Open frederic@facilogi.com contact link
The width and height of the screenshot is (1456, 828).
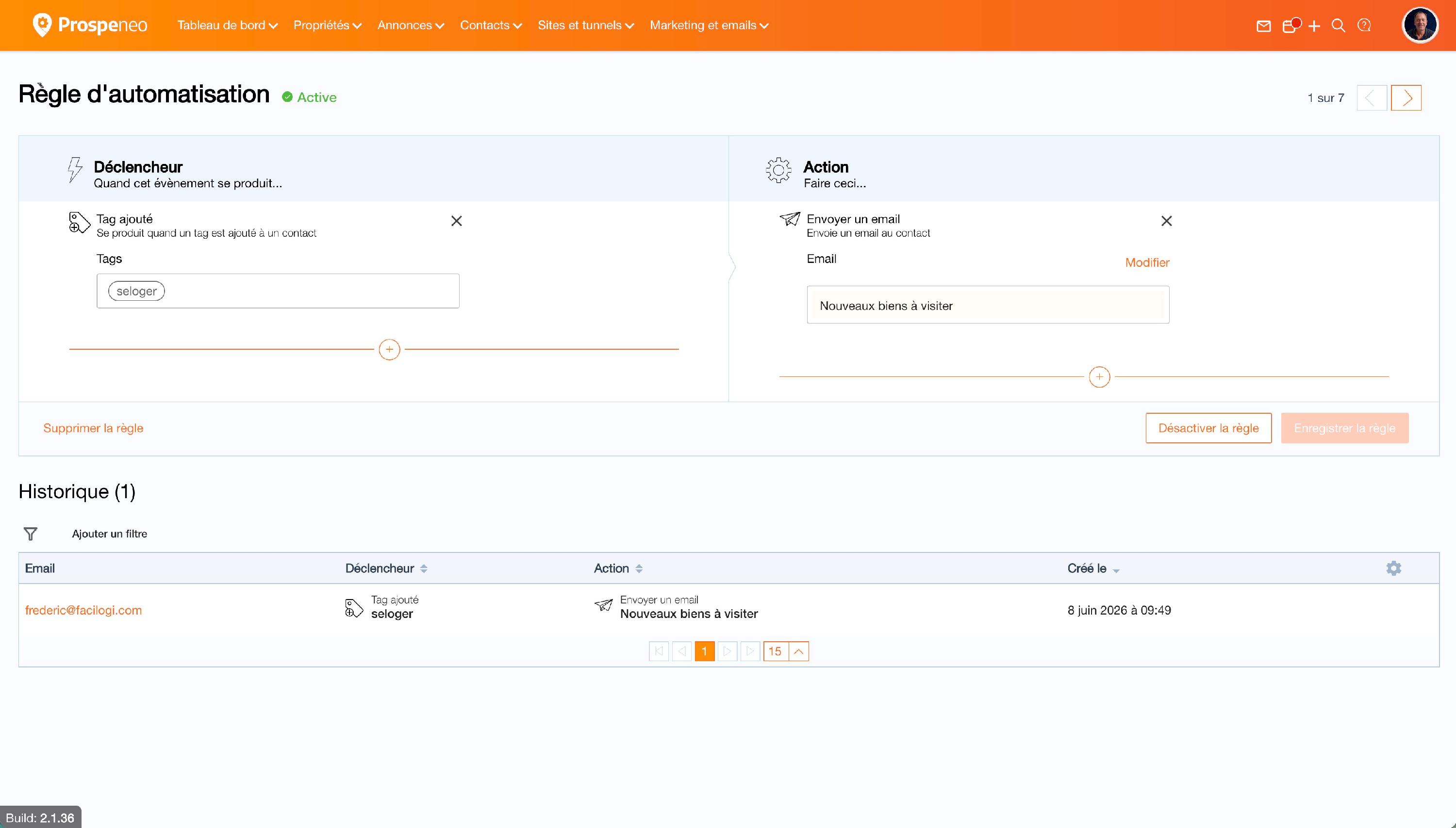pyautogui.click(x=83, y=610)
